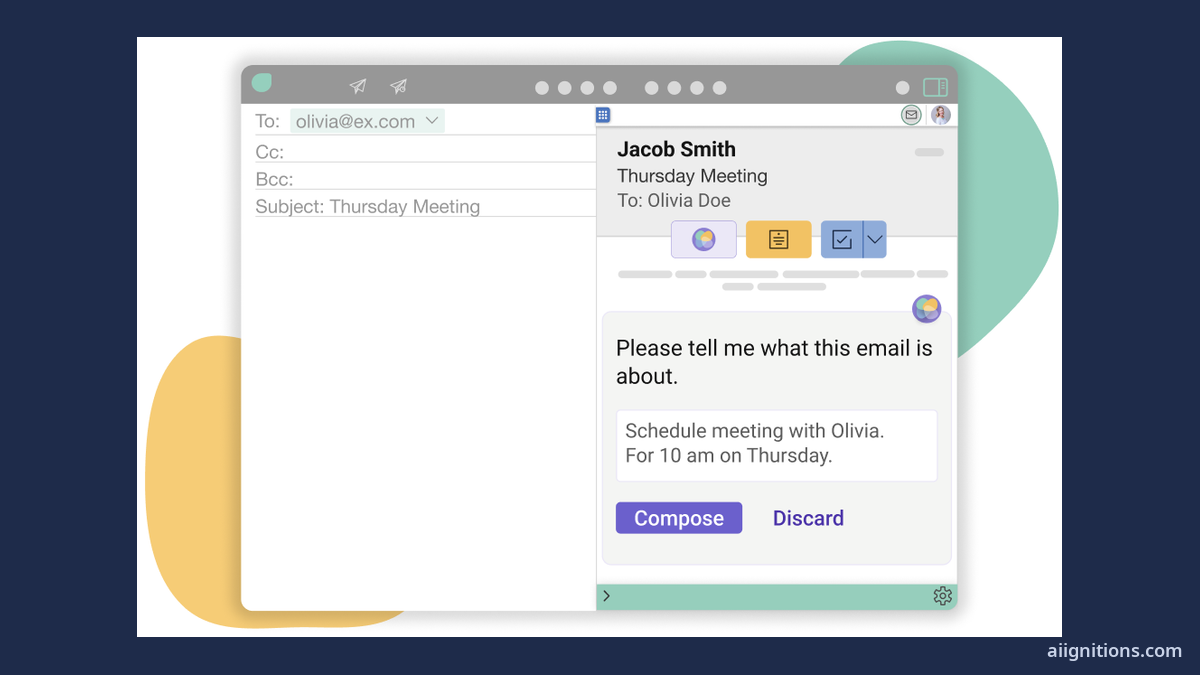Click the second paper-plane send icon with lines
Image resolution: width=1200 pixels, height=675 pixels.
point(398,86)
